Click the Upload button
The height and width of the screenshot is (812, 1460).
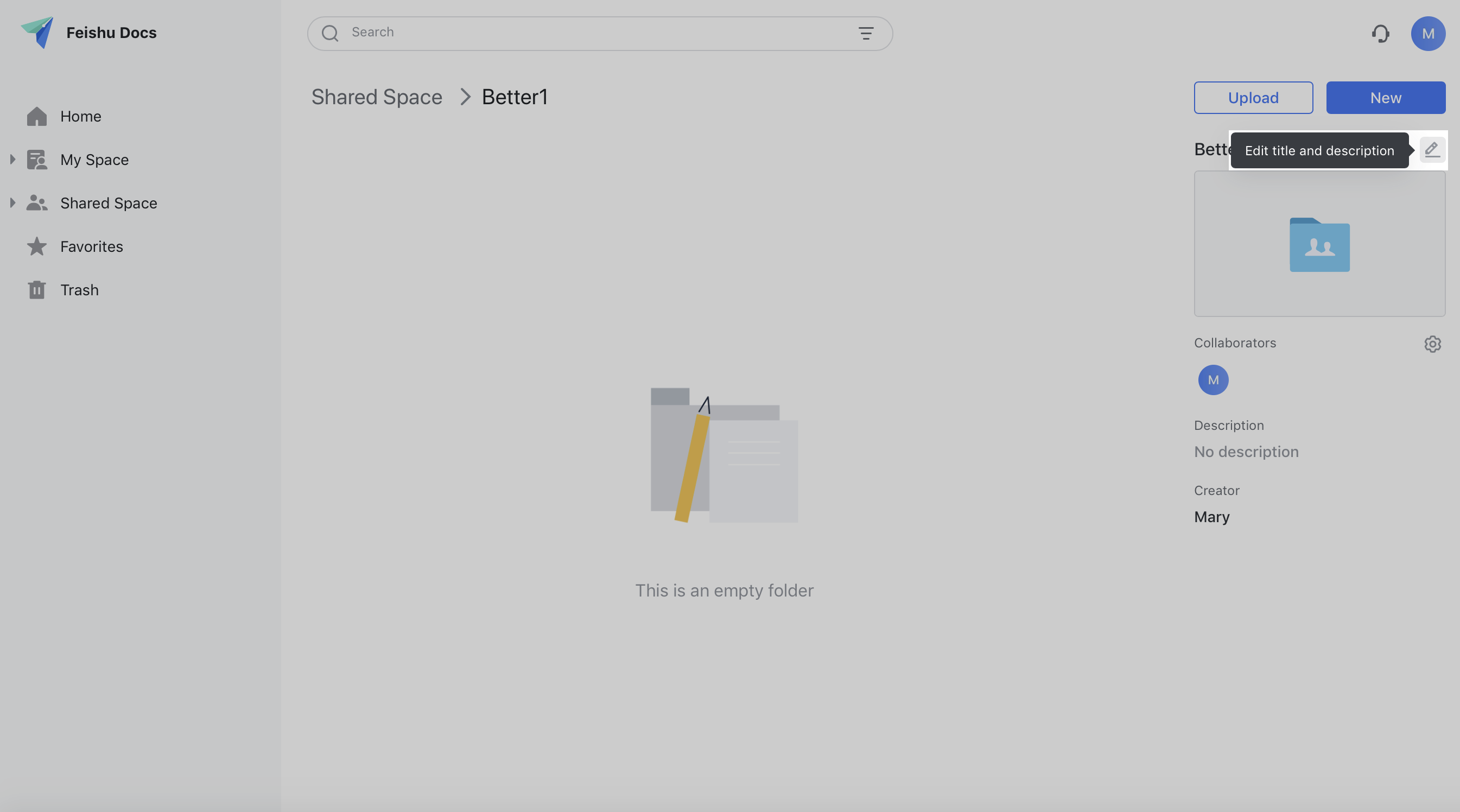[x=1253, y=98]
